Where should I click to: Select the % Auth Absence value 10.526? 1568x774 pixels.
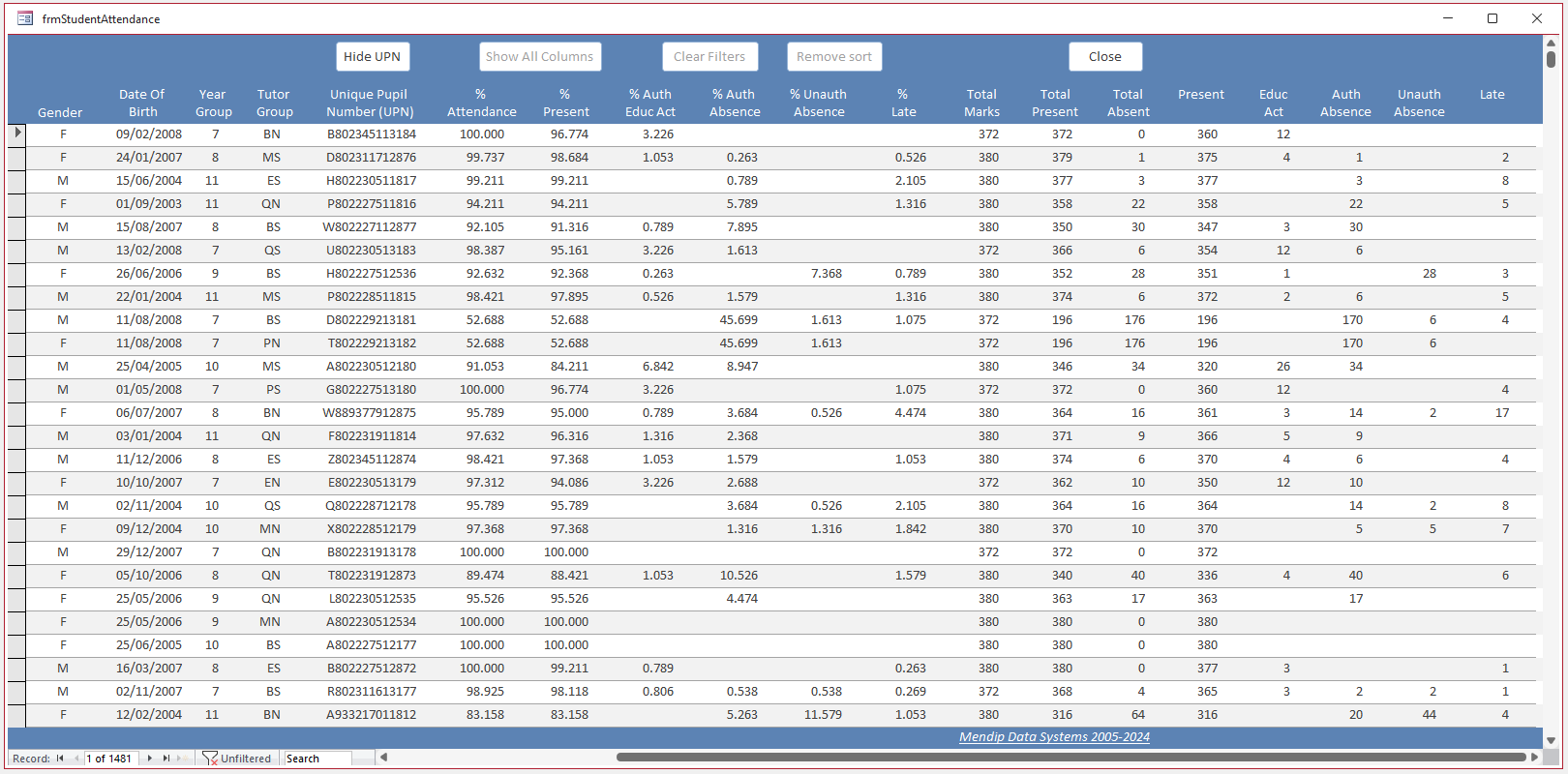point(739,576)
